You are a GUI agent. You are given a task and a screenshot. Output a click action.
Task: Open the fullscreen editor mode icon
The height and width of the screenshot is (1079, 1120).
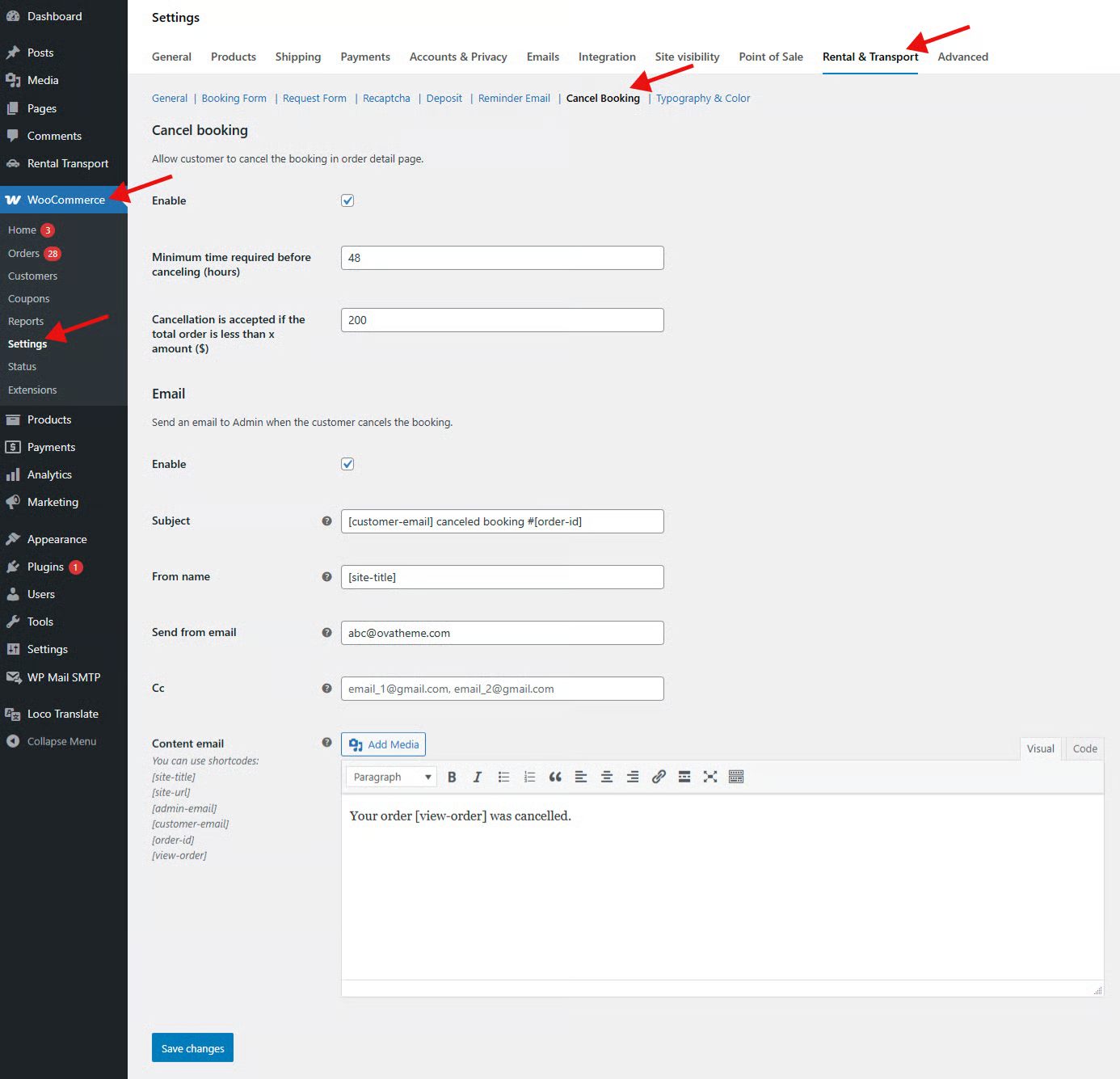pyautogui.click(x=710, y=777)
